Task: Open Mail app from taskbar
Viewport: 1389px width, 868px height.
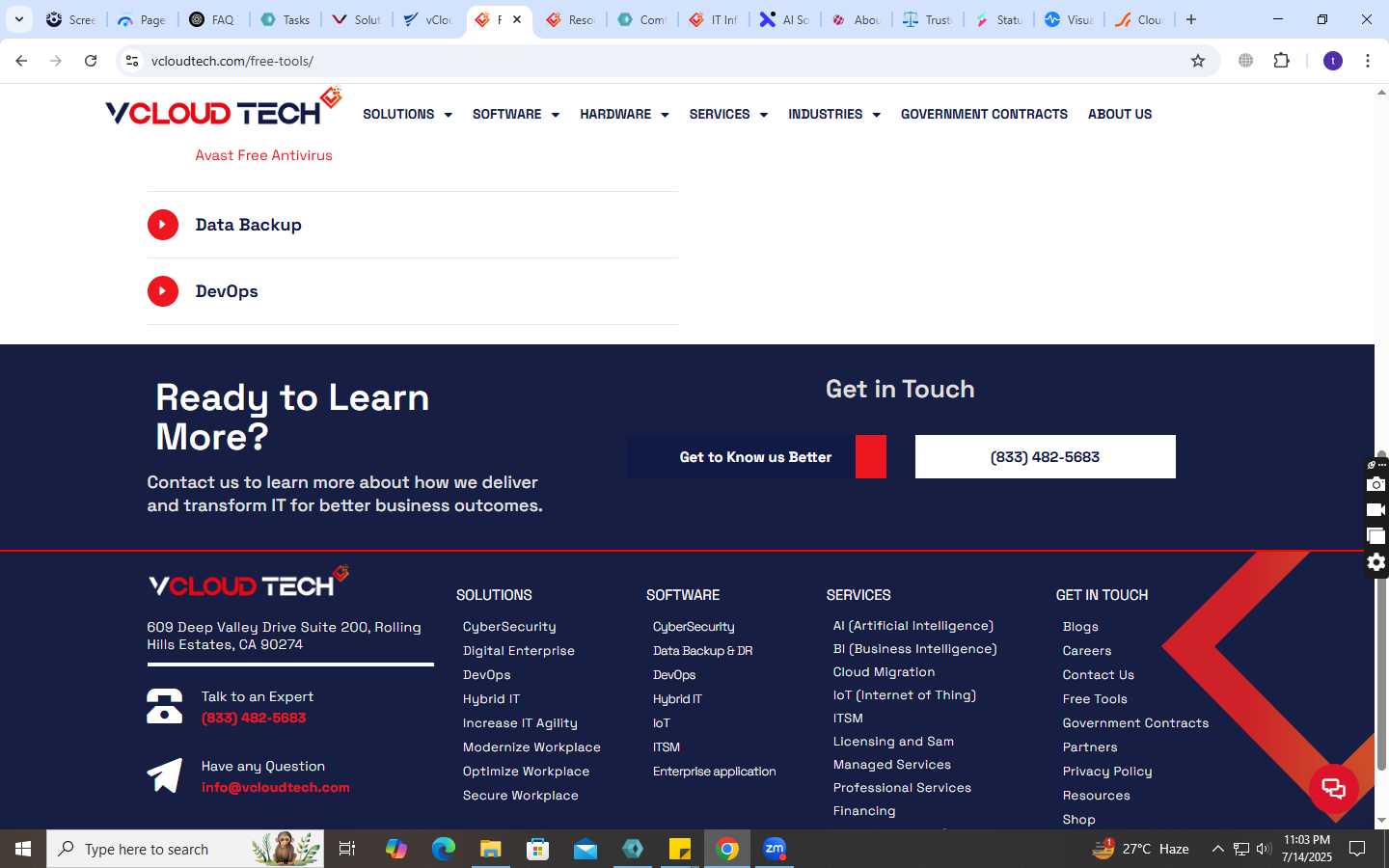Action: coord(586,849)
